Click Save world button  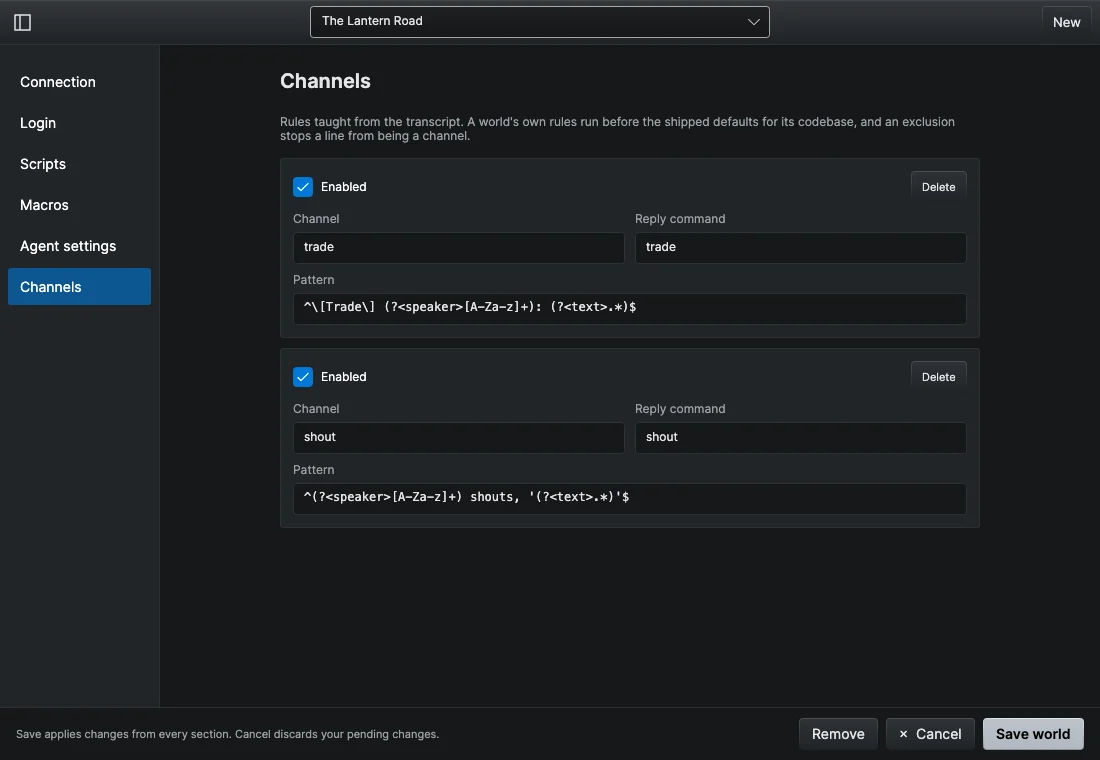(x=1033, y=734)
